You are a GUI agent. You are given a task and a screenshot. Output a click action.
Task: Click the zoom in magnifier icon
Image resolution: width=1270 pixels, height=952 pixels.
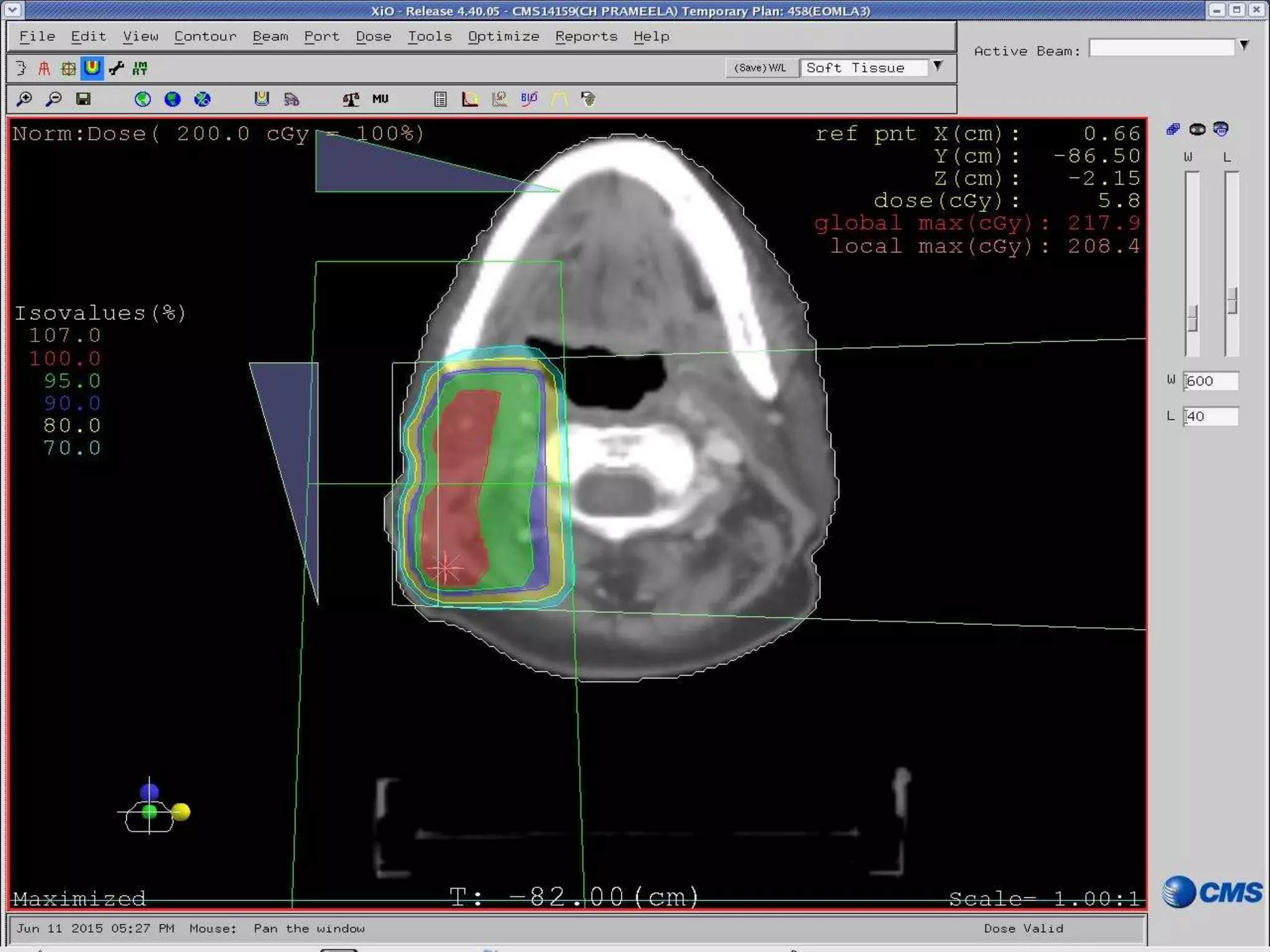click(24, 99)
